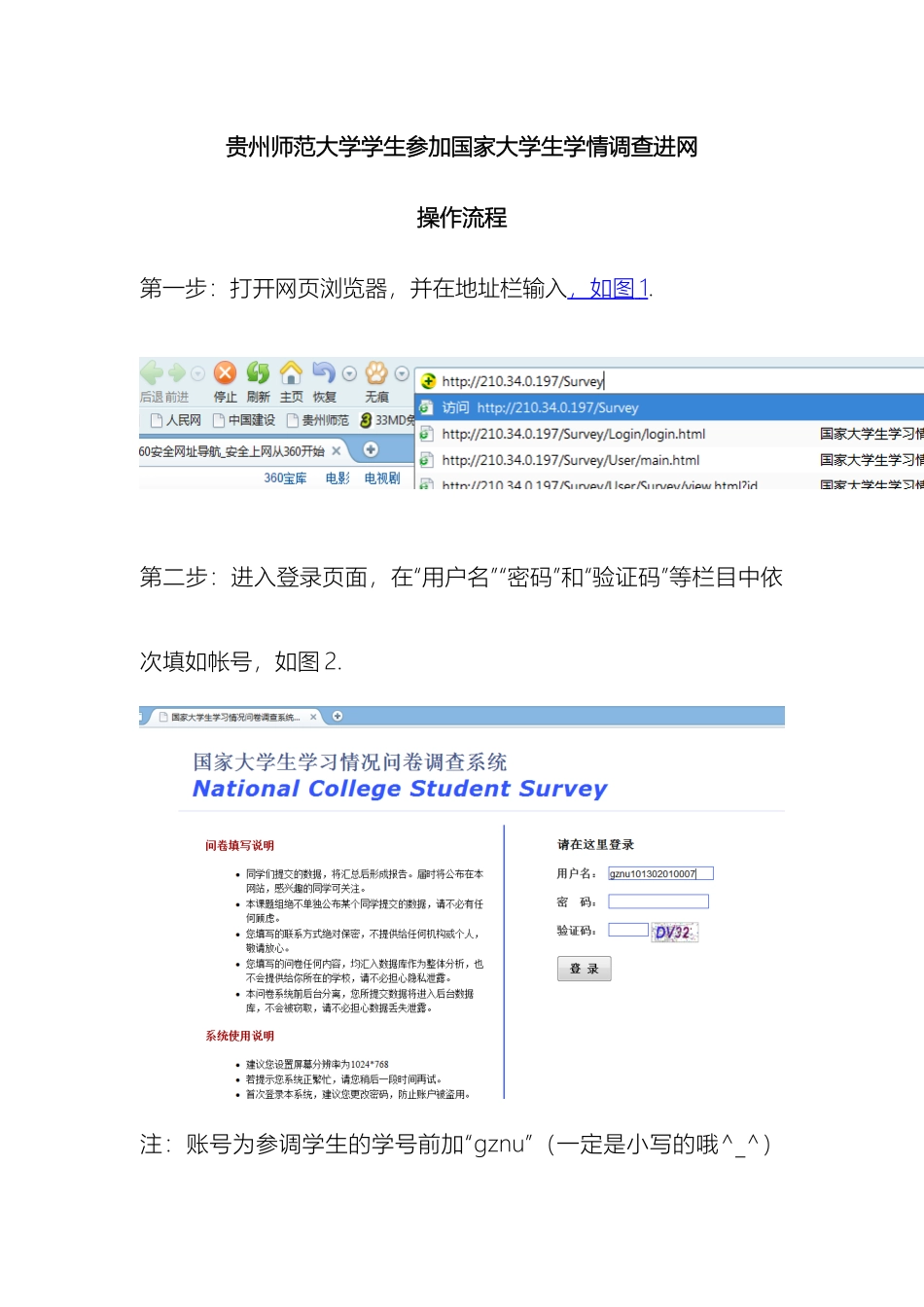The height and width of the screenshot is (1307, 924).
Task: Click the 登录 login button
Action: 585,969
